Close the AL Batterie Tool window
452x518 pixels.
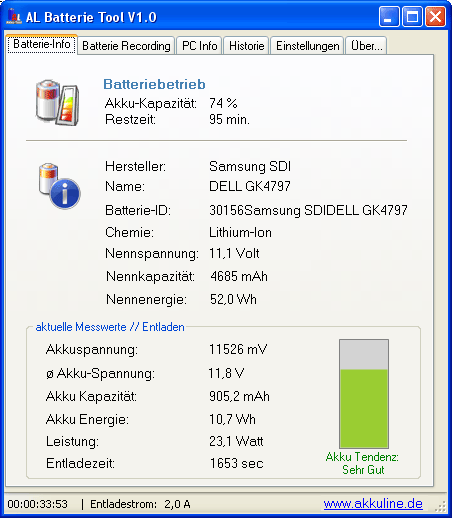coord(435,16)
